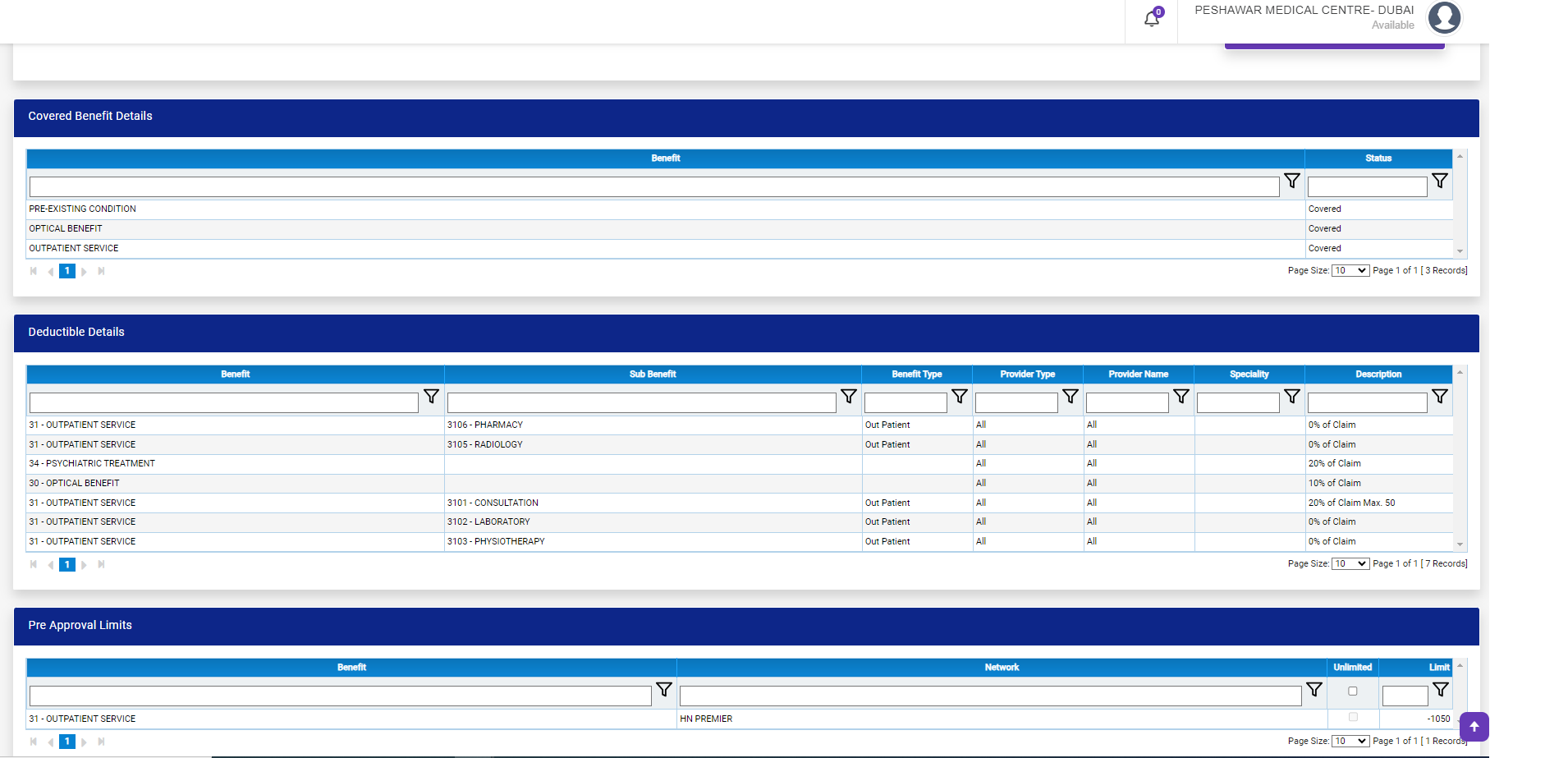Click page 1 button in Covered Benefit pager

coord(67,271)
